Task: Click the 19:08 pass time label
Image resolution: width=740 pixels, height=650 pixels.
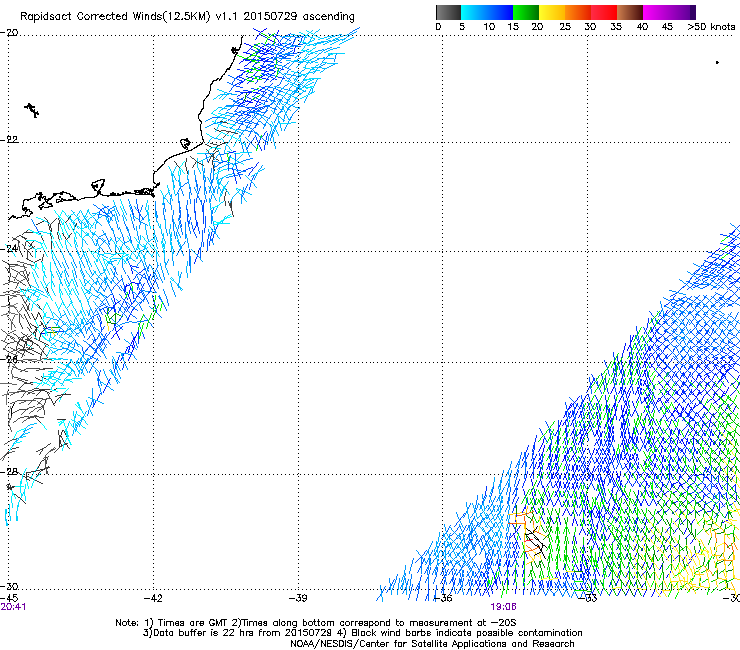Action: click(503, 607)
